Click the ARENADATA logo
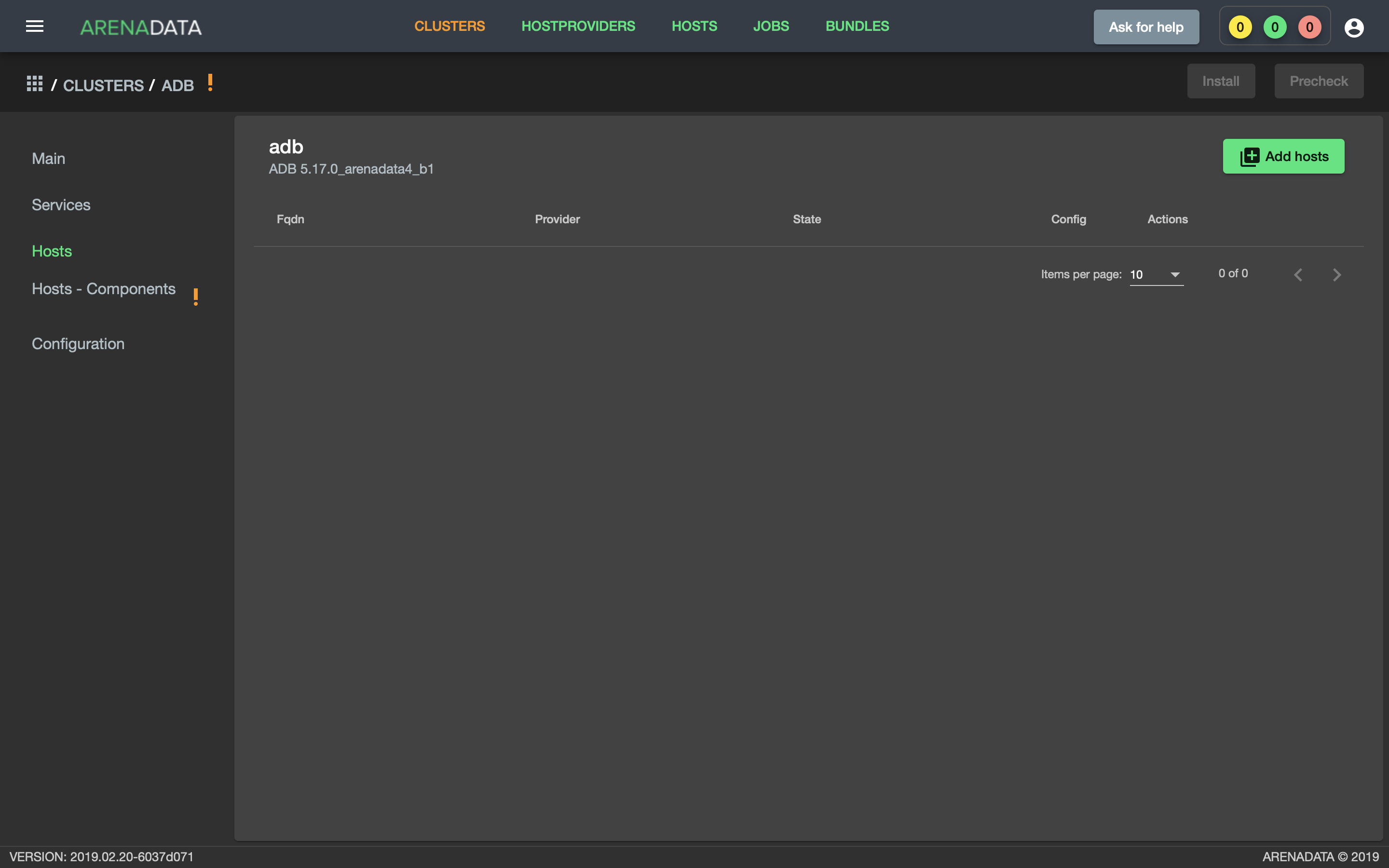The width and height of the screenshot is (1389, 868). pos(141,27)
